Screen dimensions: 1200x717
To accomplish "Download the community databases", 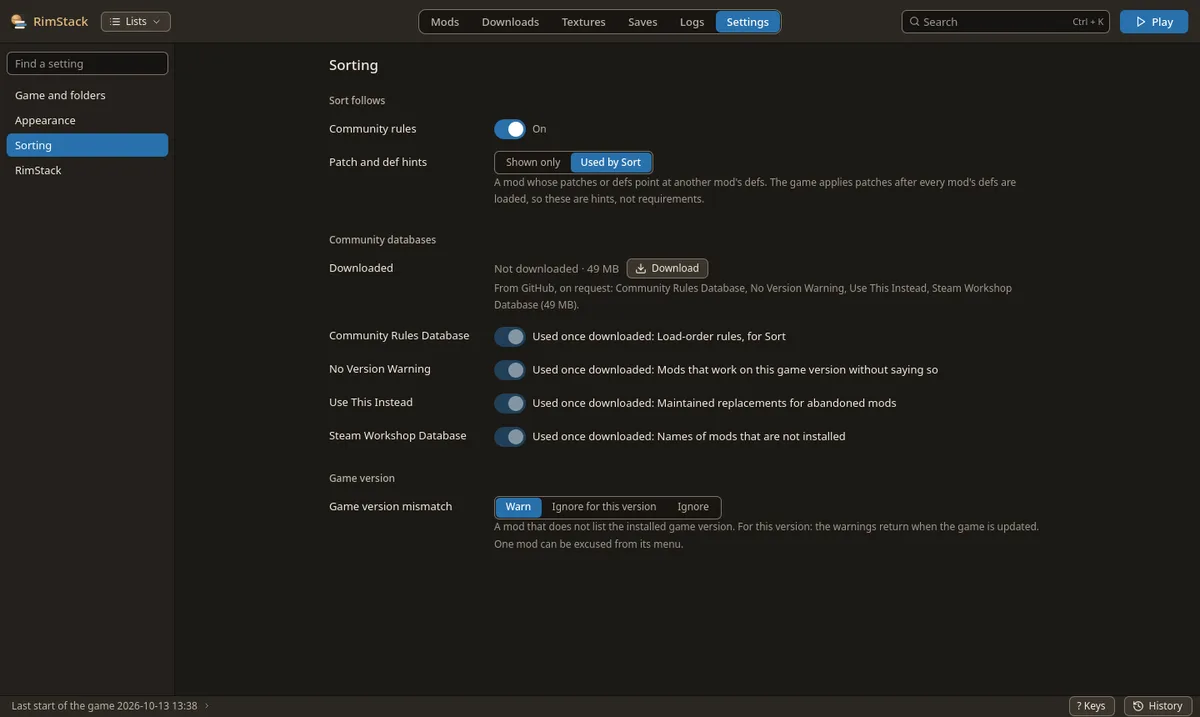I will coord(667,268).
